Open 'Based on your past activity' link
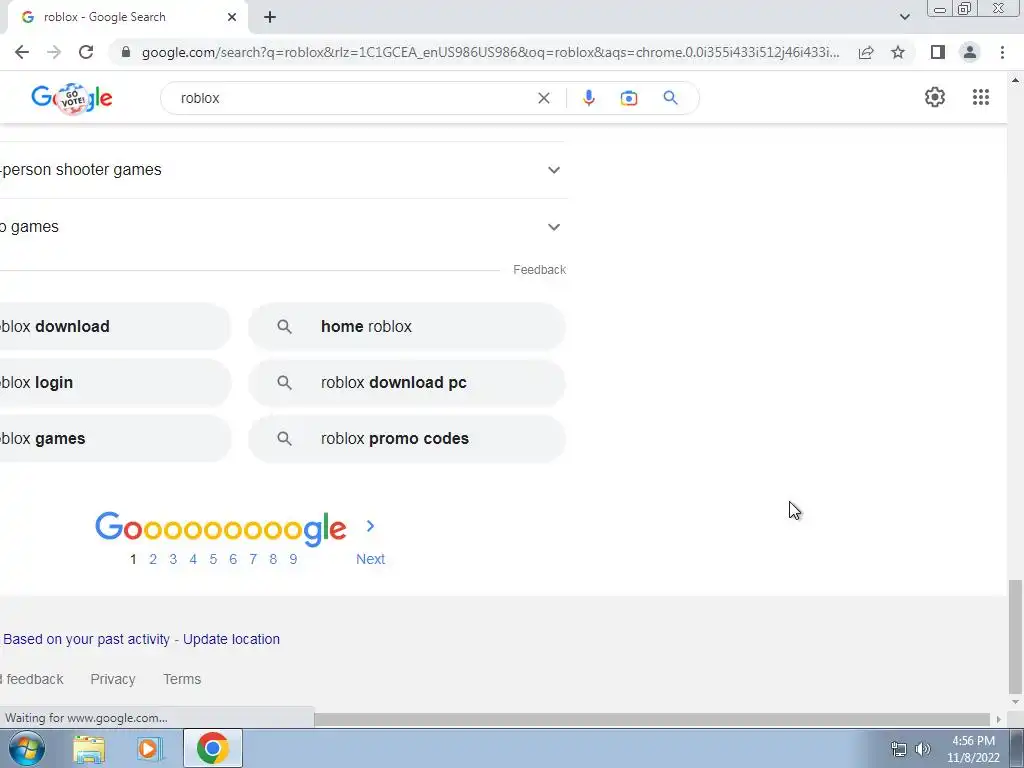The height and width of the screenshot is (768, 1024). click(x=86, y=639)
